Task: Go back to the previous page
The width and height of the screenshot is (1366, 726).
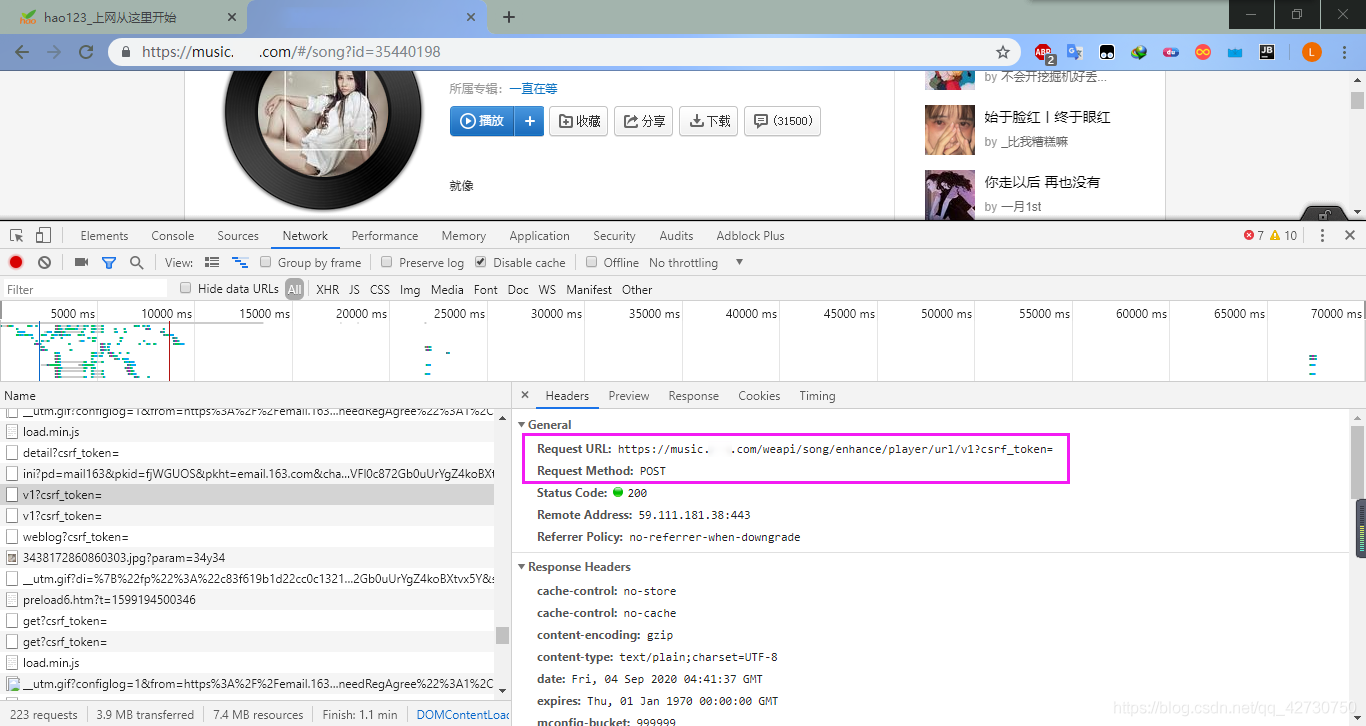Action: coord(22,52)
